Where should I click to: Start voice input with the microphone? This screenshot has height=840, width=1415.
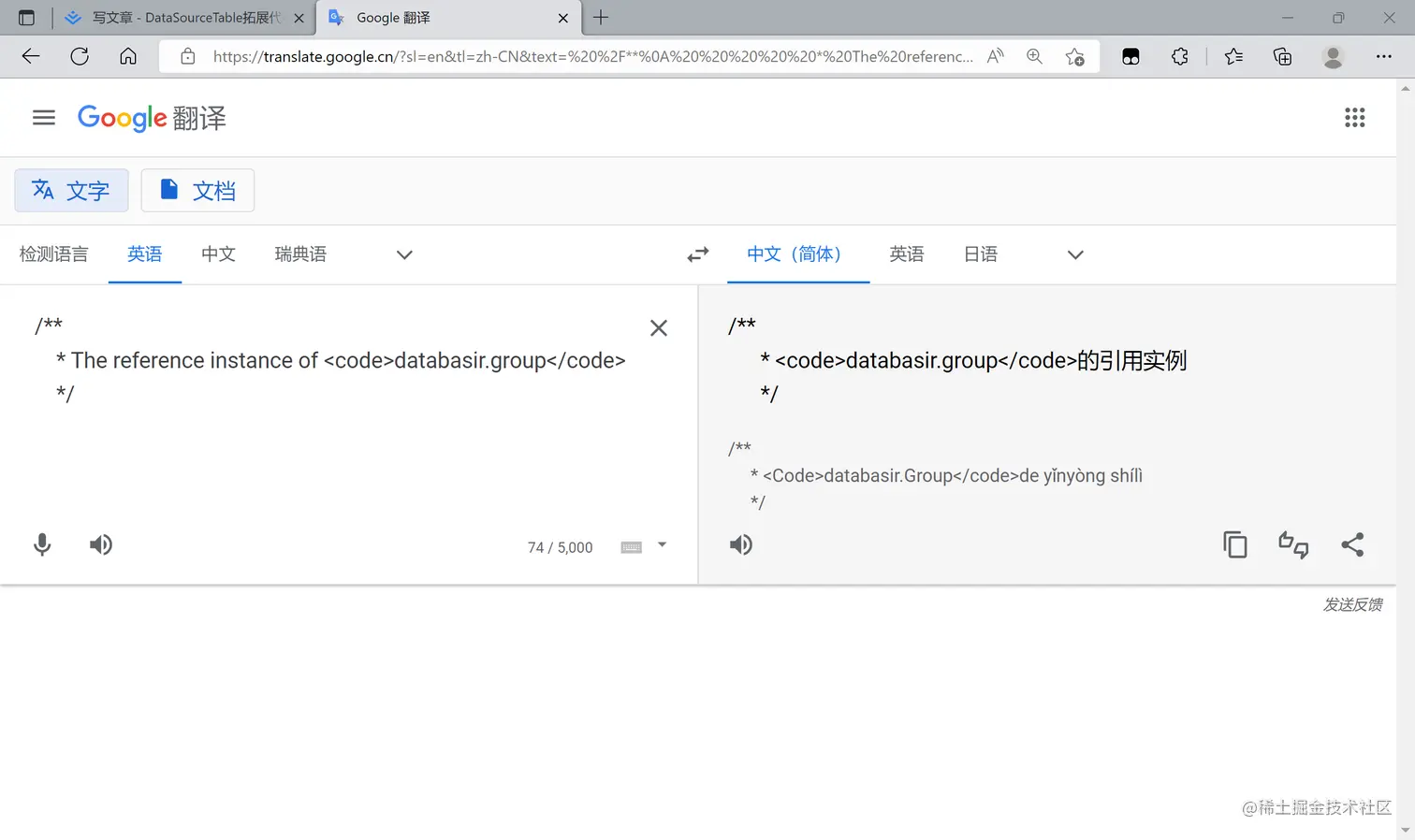(x=42, y=545)
